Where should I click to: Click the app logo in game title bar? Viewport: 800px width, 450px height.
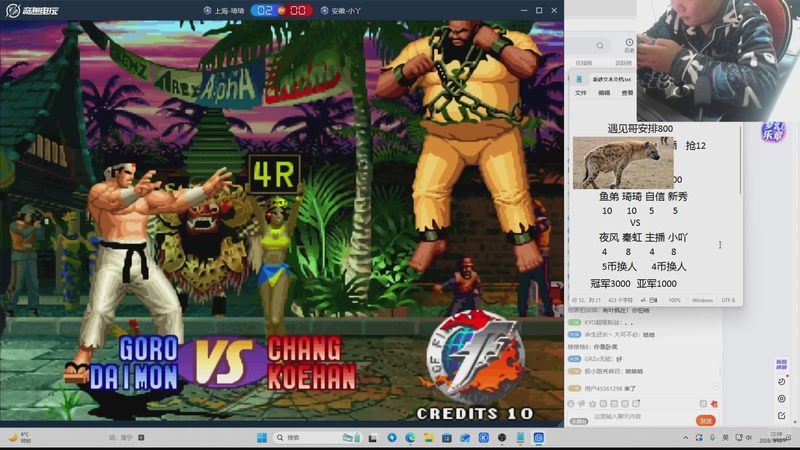pos(32,10)
